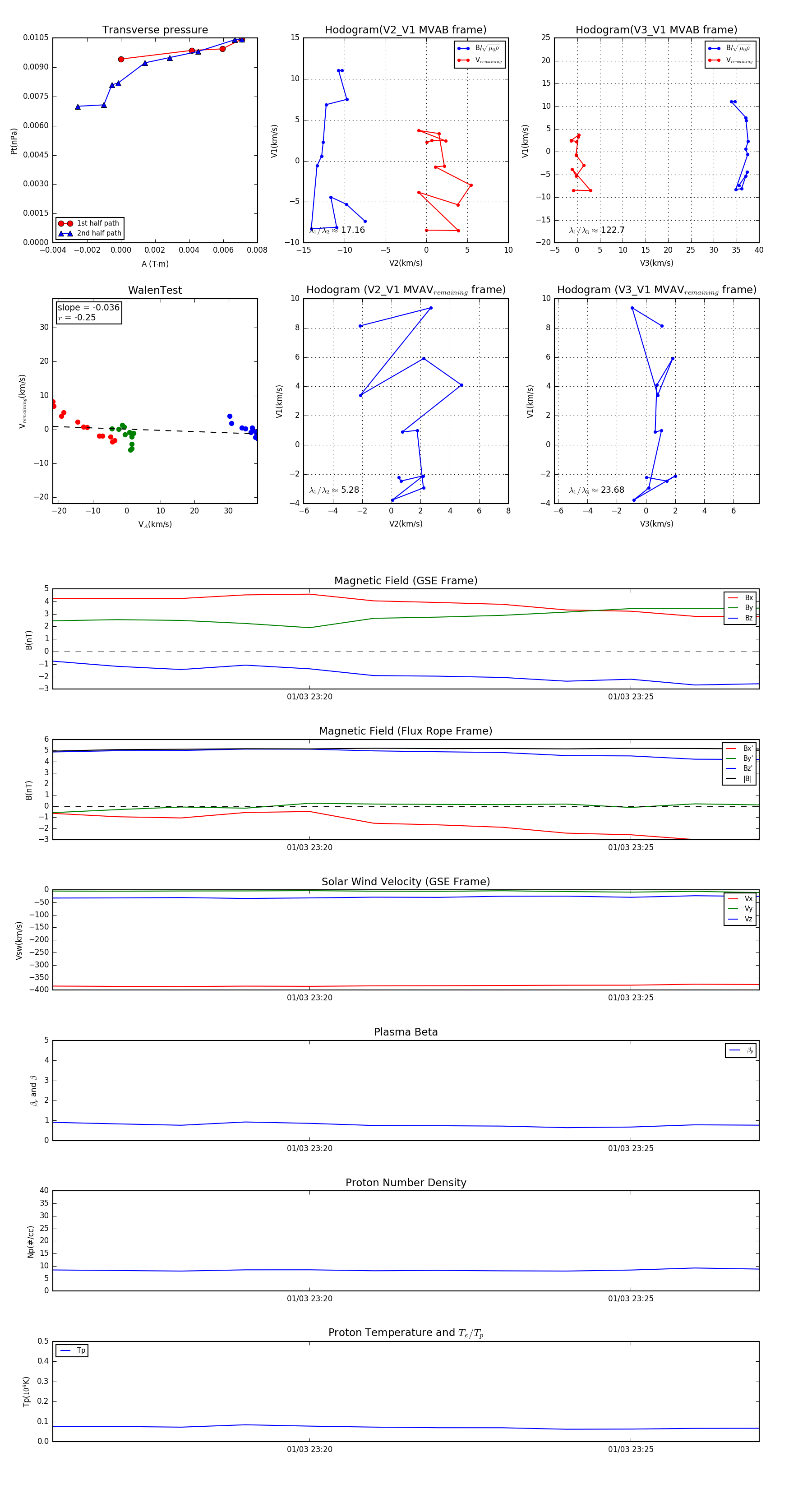Click the 'Hodogram(V3_V1 MVAB frame)' title
Viewport: 812px width, 1489px height.
pos(656,30)
